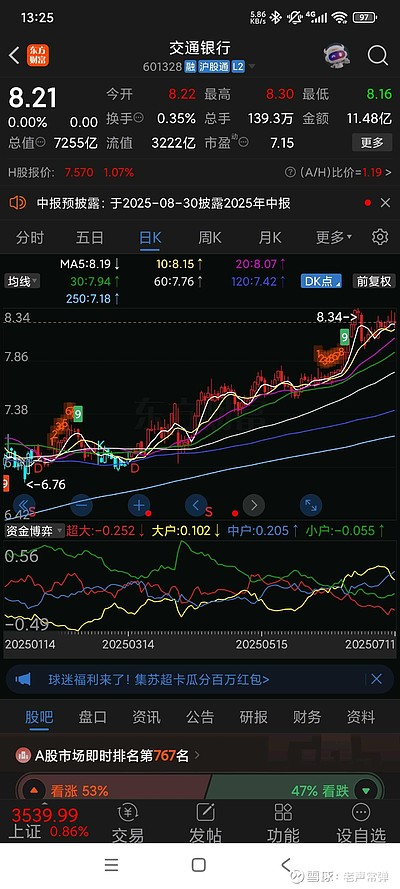
Task: Switch to the 分时 chart tab
Action: click(x=29, y=237)
